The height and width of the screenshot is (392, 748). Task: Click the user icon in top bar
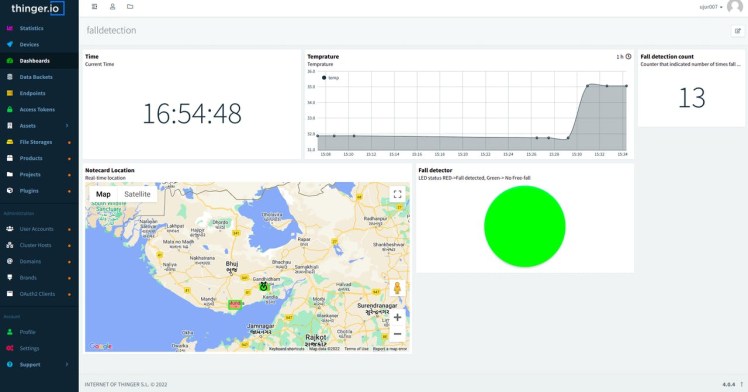(112, 7)
